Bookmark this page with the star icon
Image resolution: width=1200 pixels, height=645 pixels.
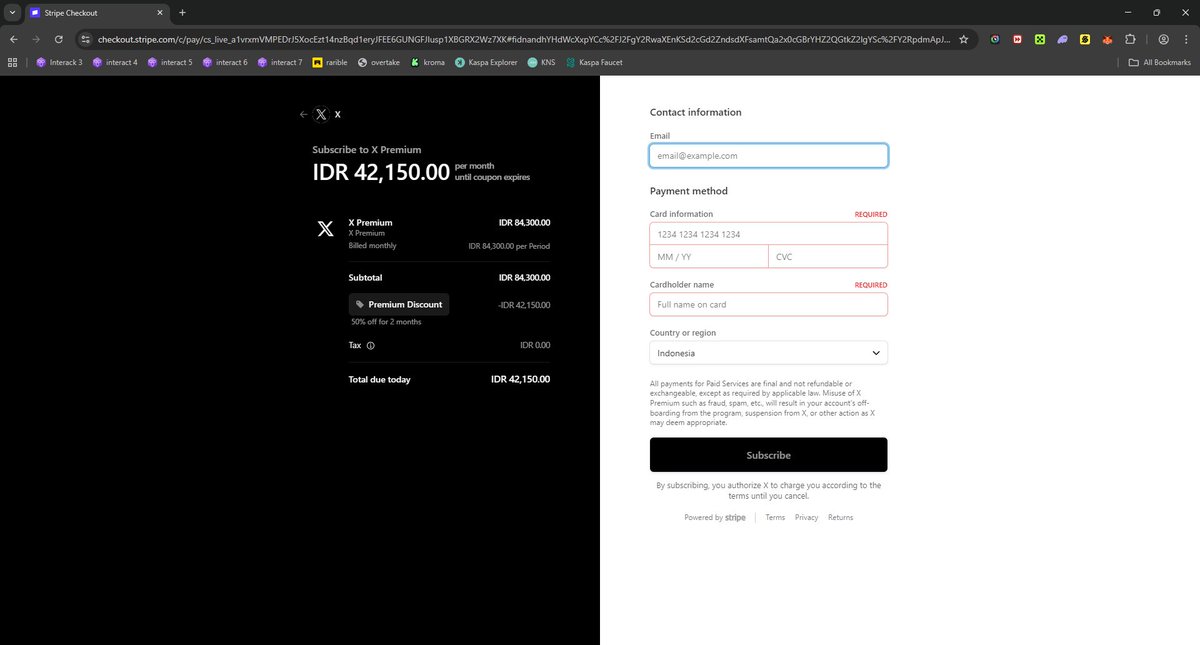(x=963, y=39)
